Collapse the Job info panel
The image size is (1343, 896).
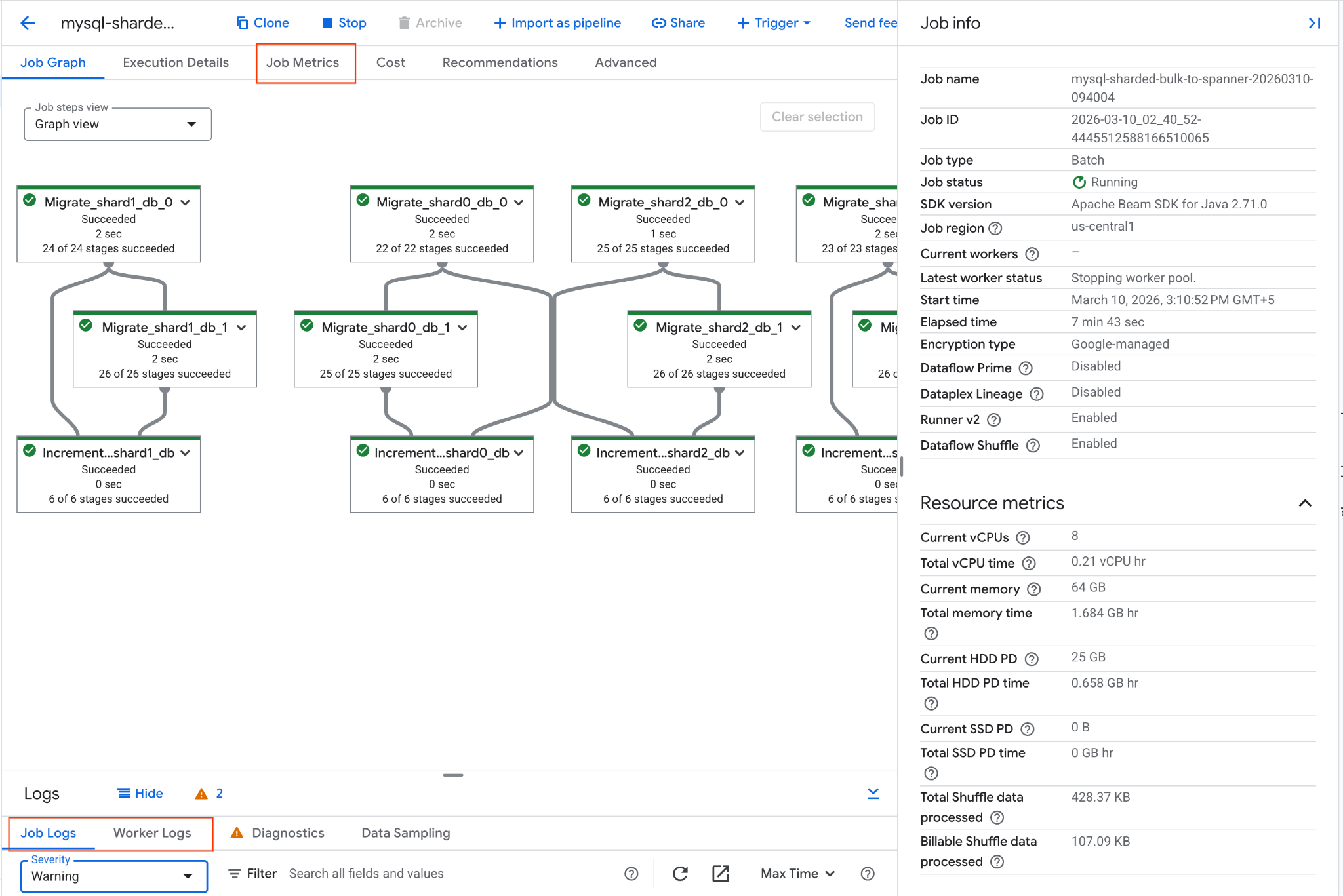tap(1314, 24)
